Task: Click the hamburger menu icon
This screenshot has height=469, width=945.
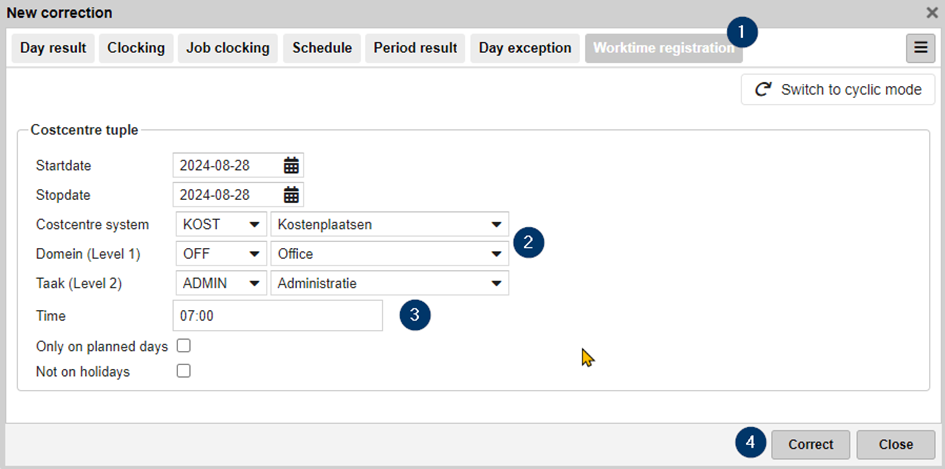Action: (919, 48)
